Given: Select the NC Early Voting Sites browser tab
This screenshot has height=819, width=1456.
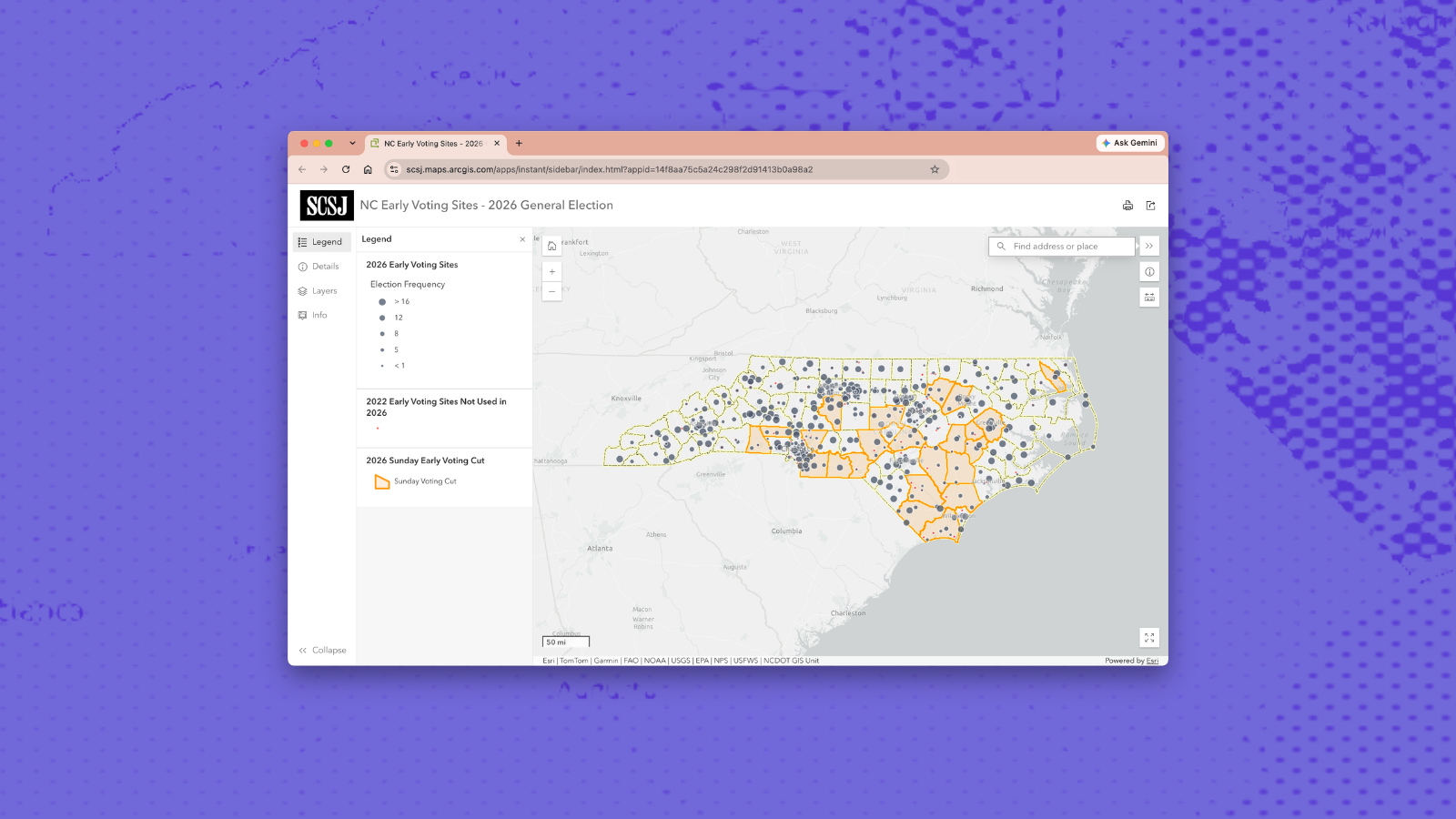Looking at the screenshot, I should [435, 143].
